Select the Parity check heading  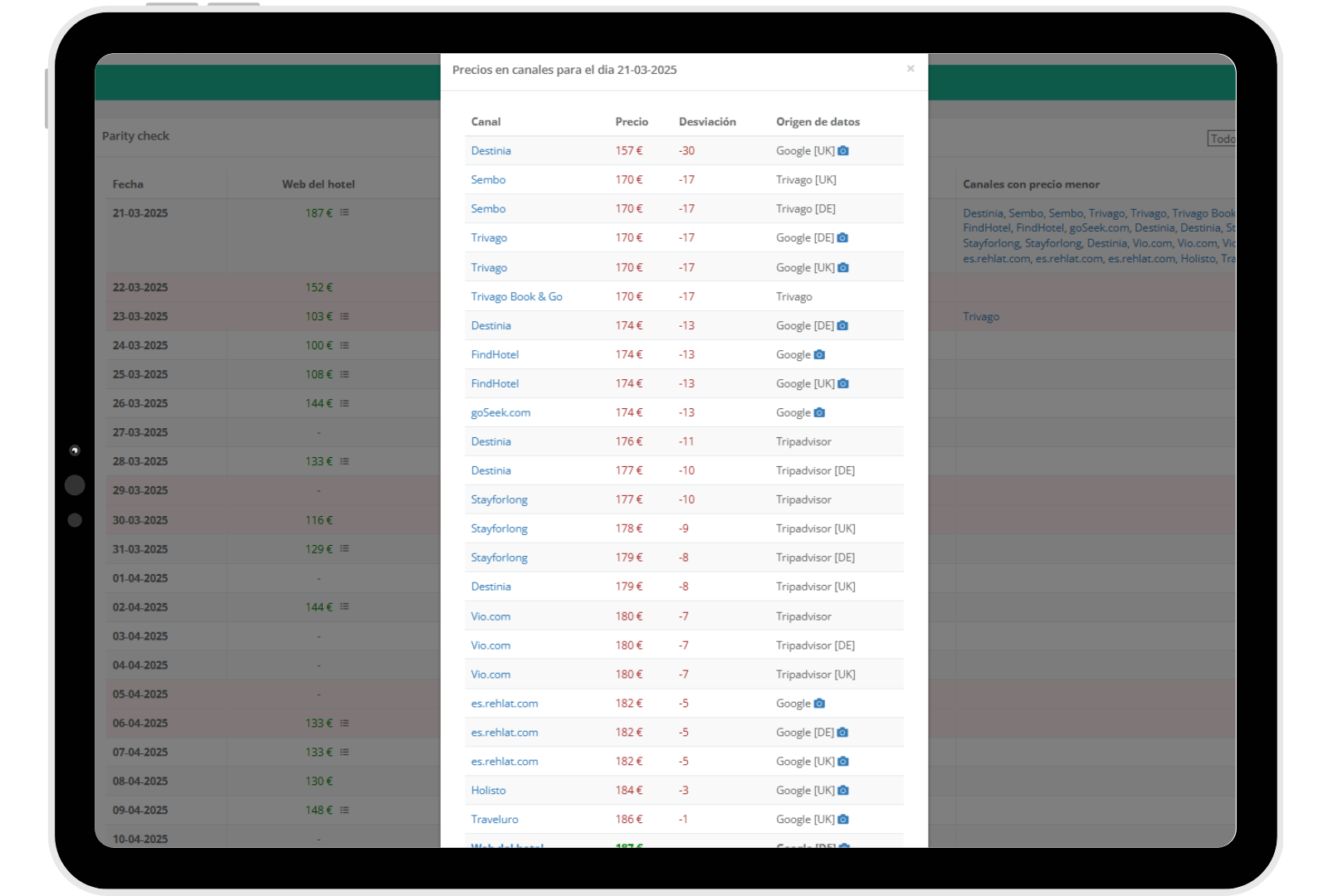(135, 136)
